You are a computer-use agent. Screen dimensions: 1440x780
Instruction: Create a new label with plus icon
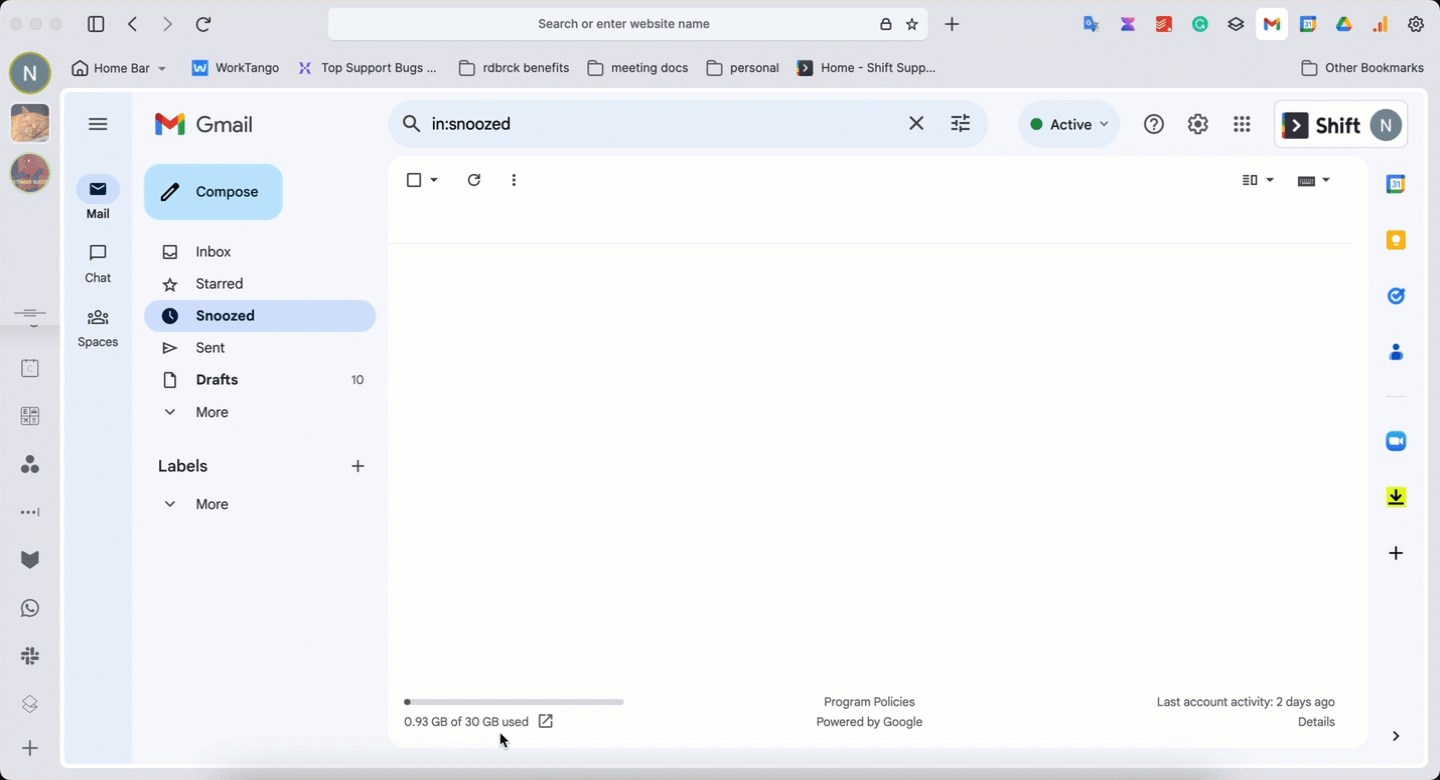click(358, 466)
